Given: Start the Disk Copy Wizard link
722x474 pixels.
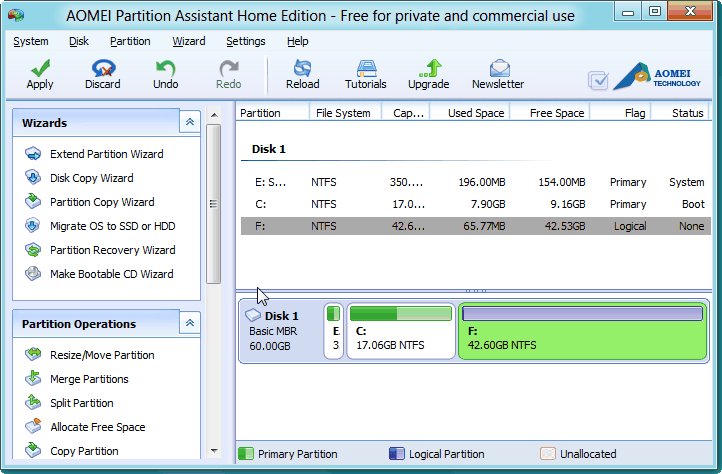Looking at the screenshot, I should [92, 178].
